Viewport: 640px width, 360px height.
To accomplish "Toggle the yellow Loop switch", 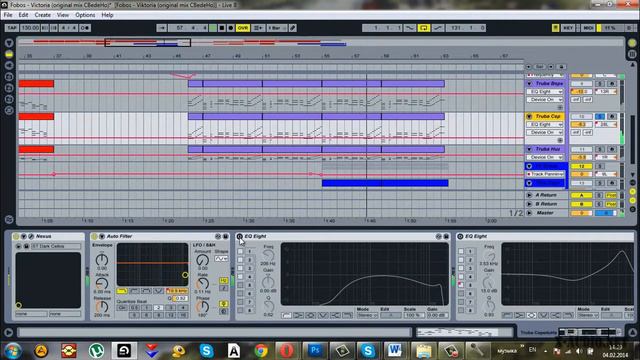I will 424,28.
